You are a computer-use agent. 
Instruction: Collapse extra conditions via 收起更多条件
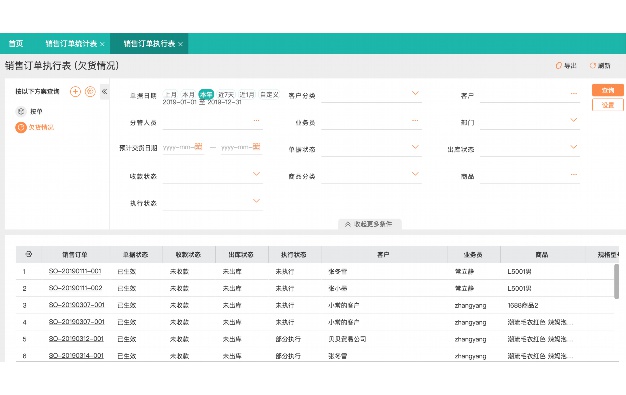tap(369, 224)
